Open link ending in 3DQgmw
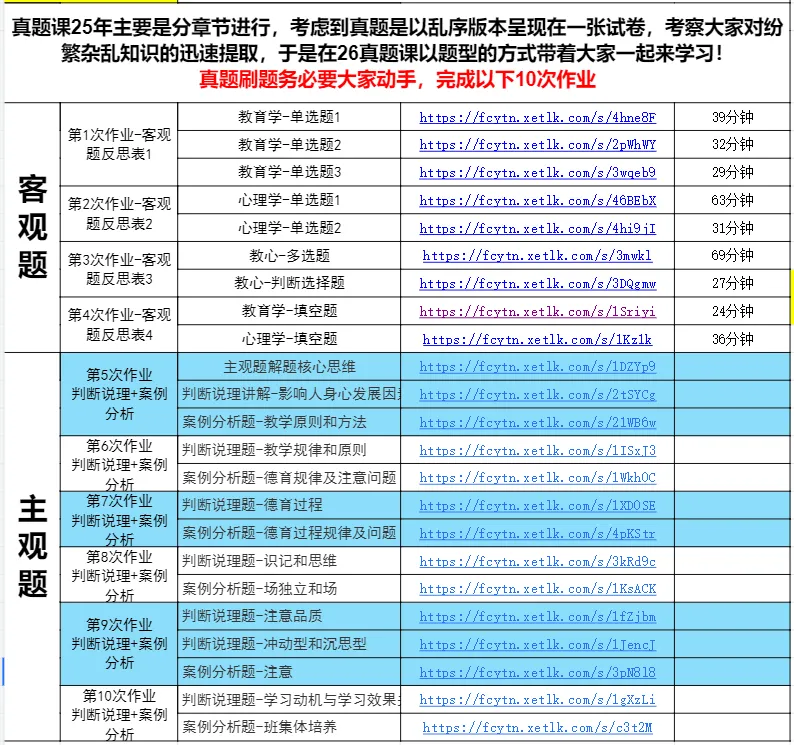Image resolution: width=794 pixels, height=745 pixels. click(x=537, y=284)
